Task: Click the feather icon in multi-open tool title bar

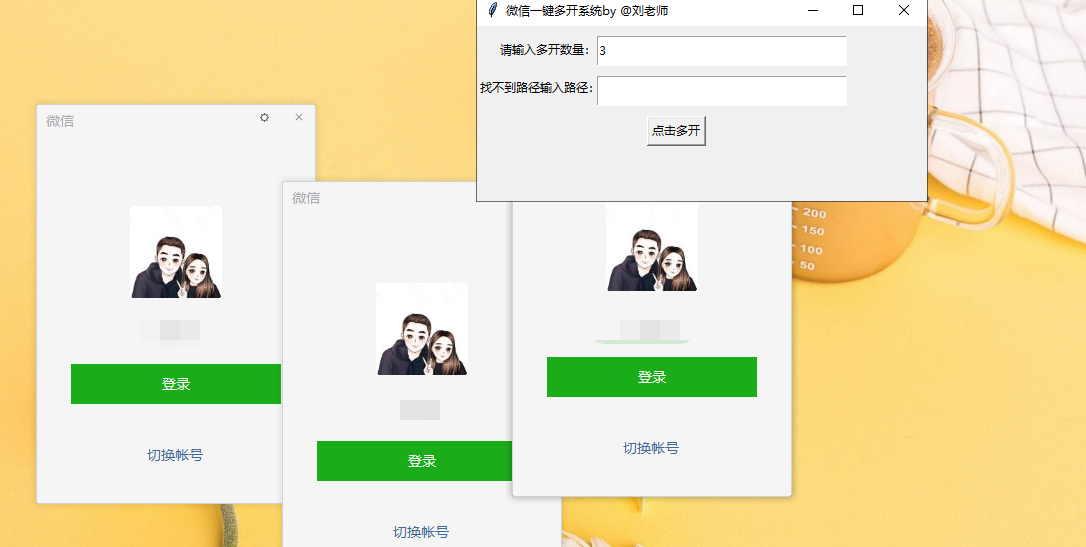Action: click(491, 10)
